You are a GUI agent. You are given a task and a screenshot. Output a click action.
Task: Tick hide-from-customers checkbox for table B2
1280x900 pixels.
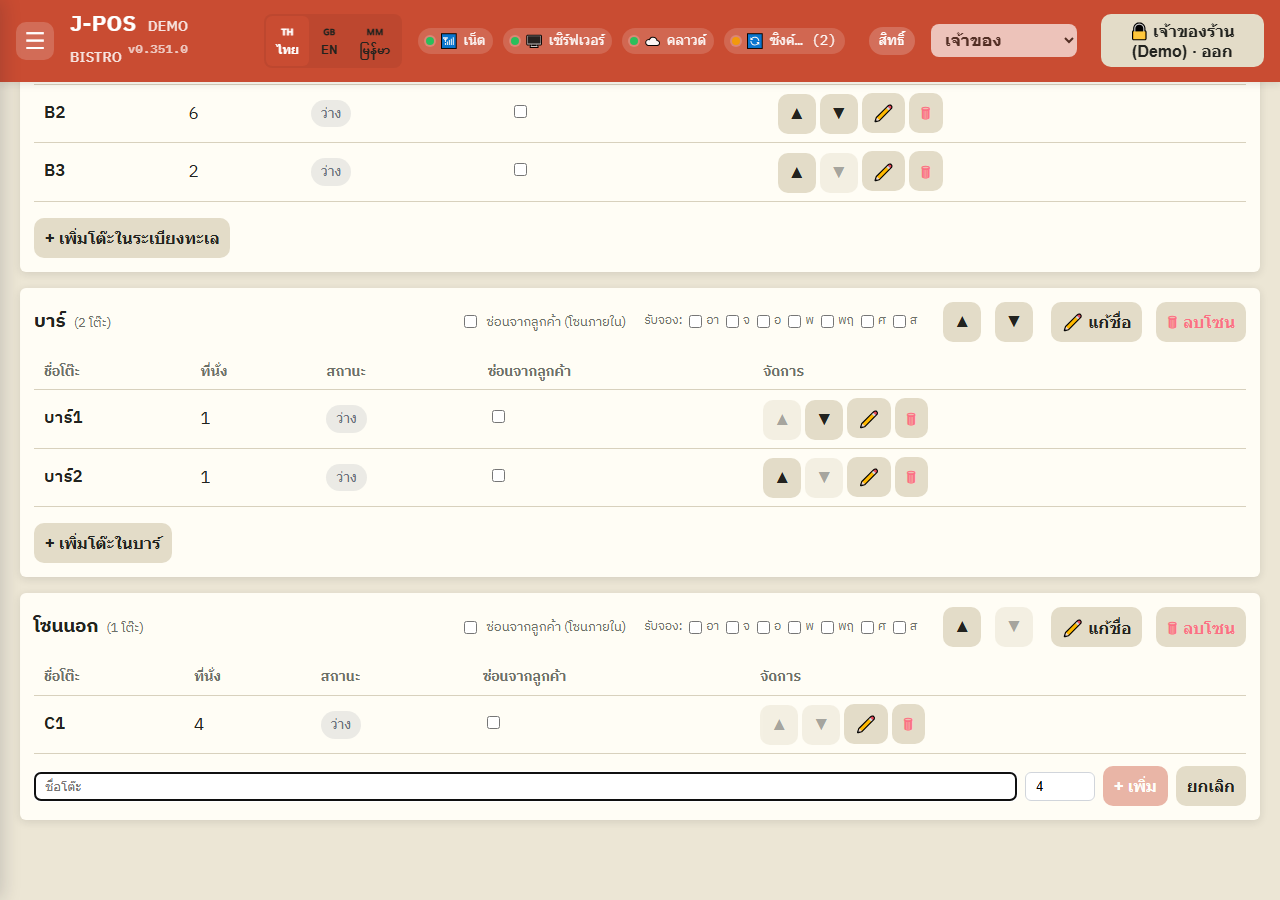(x=520, y=112)
